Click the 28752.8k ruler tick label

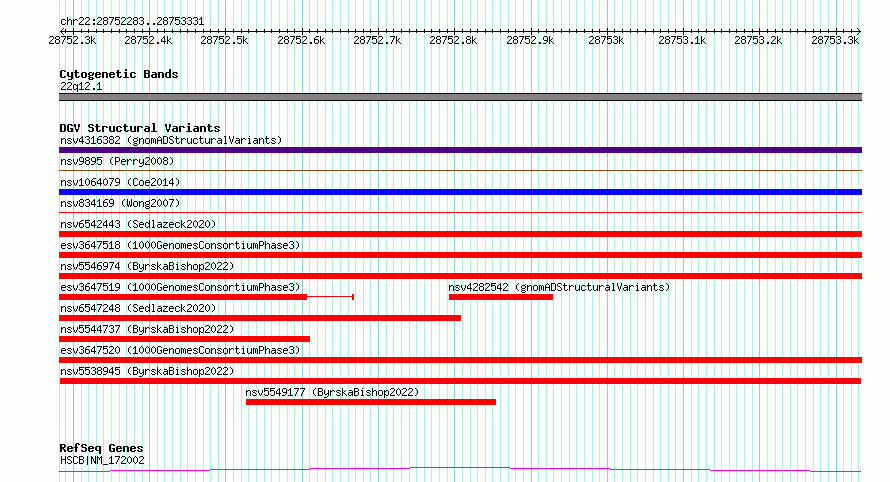453,40
